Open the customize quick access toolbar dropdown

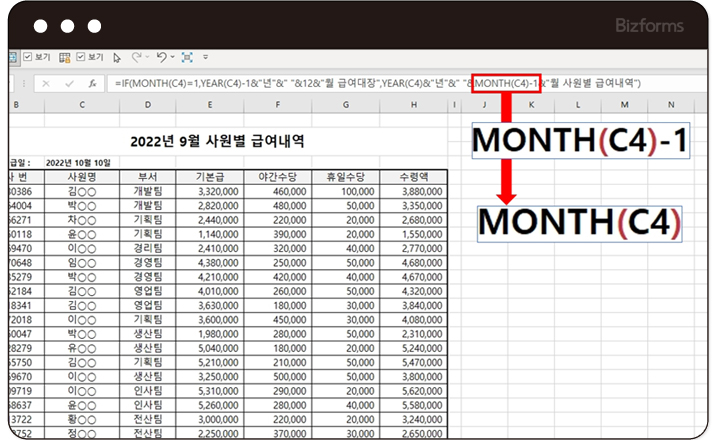(207, 58)
